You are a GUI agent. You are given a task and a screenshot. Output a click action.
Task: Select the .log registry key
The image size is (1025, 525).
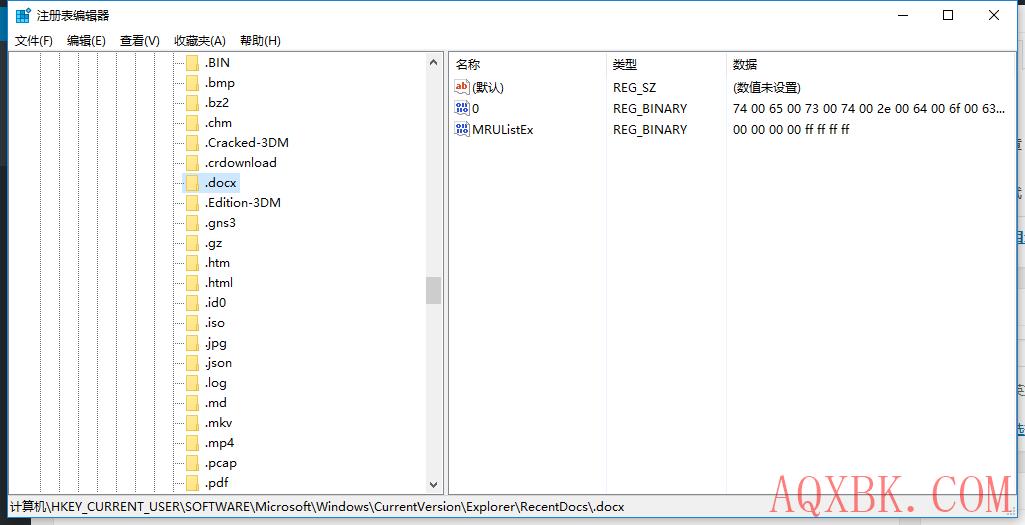pyautogui.click(x=216, y=383)
